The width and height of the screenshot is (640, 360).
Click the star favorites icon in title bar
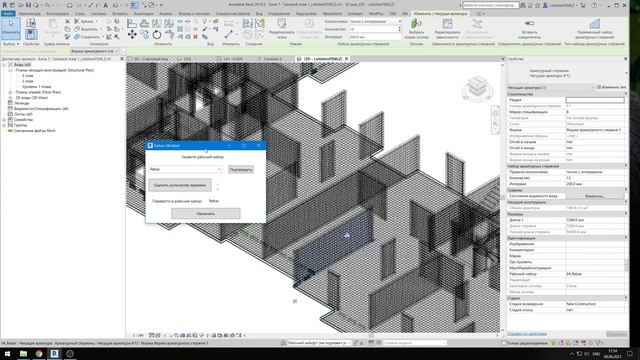point(538,5)
